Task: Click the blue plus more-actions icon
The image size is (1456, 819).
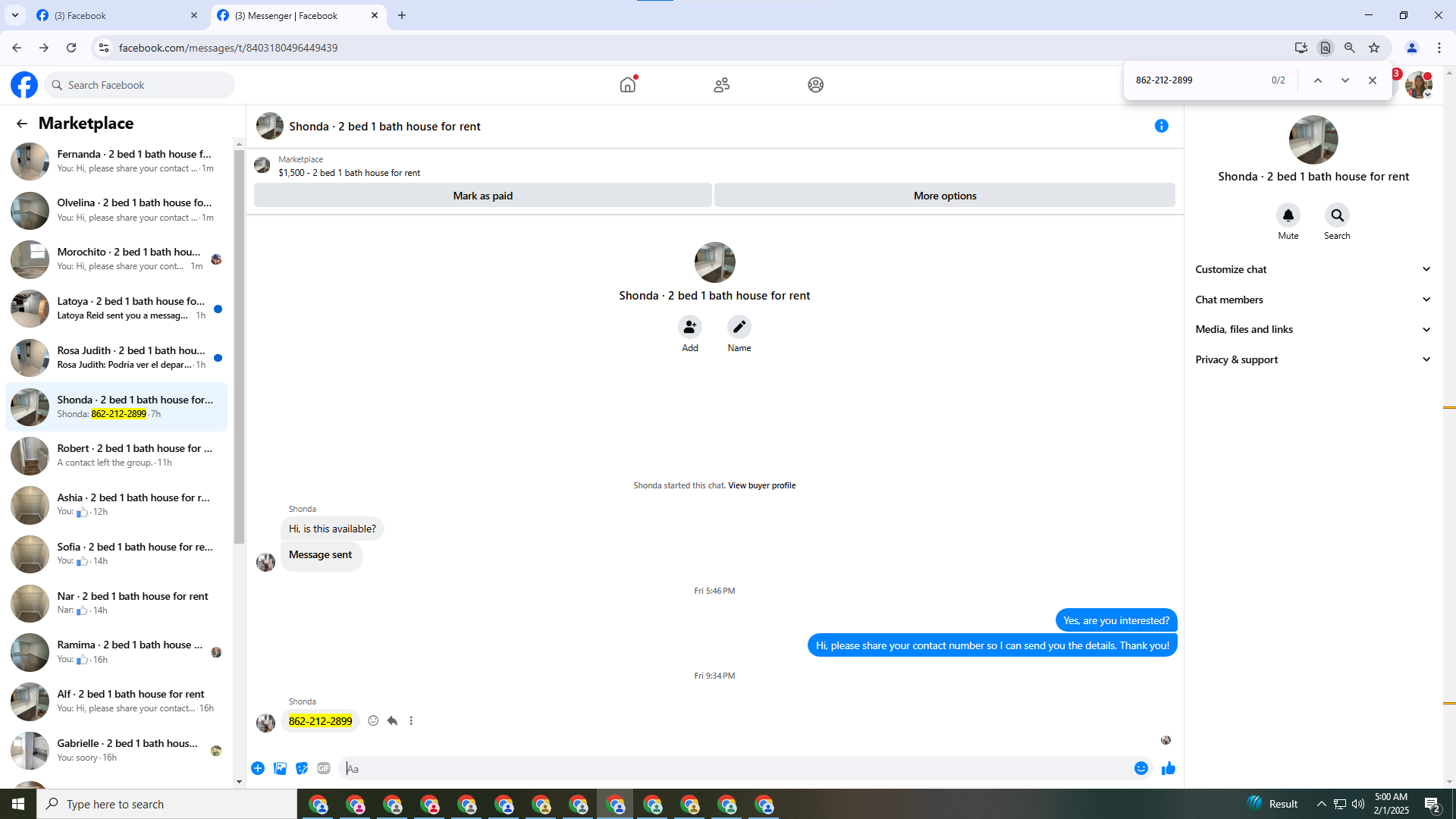Action: pos(258,768)
